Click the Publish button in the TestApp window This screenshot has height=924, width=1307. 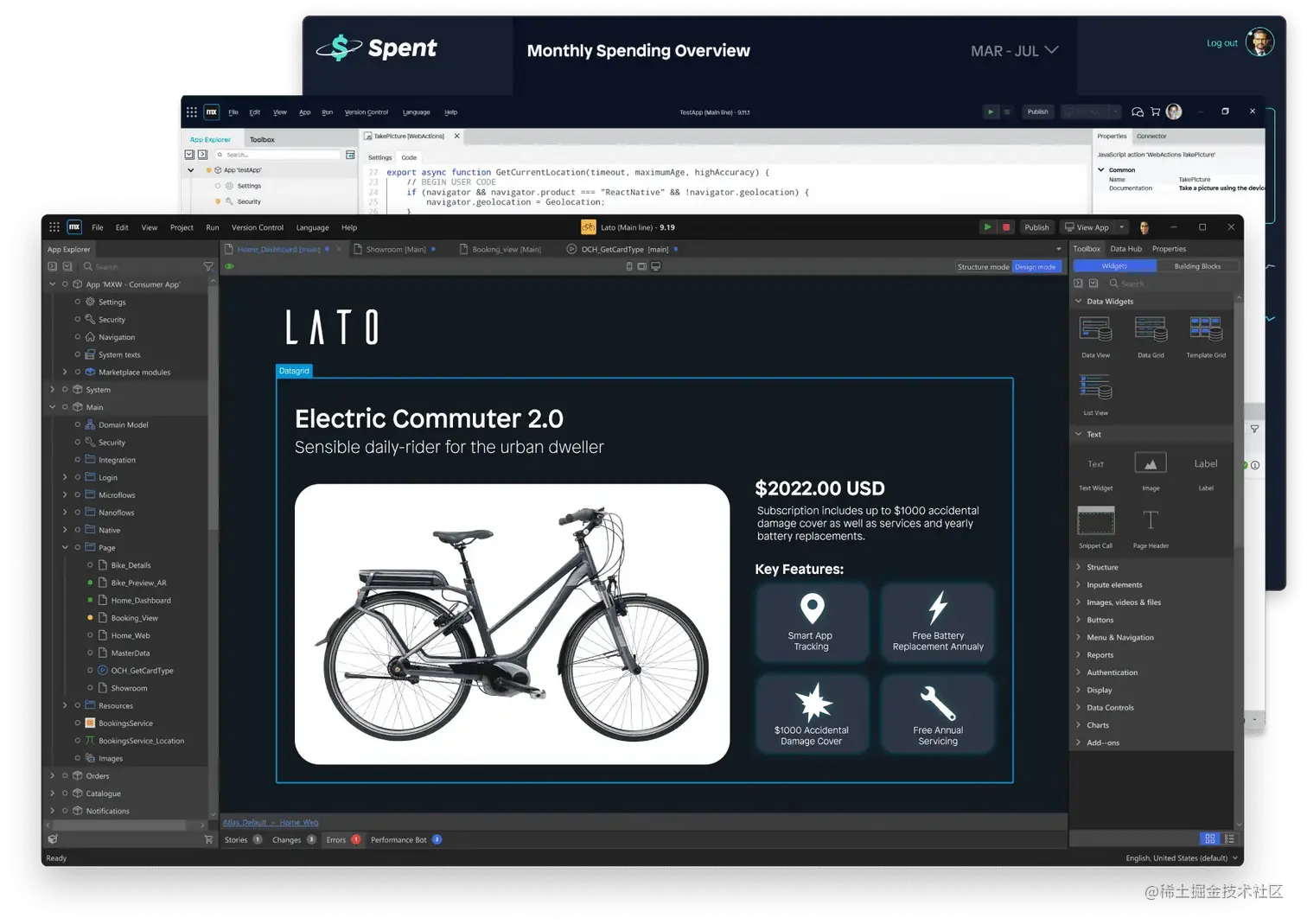(x=1037, y=112)
